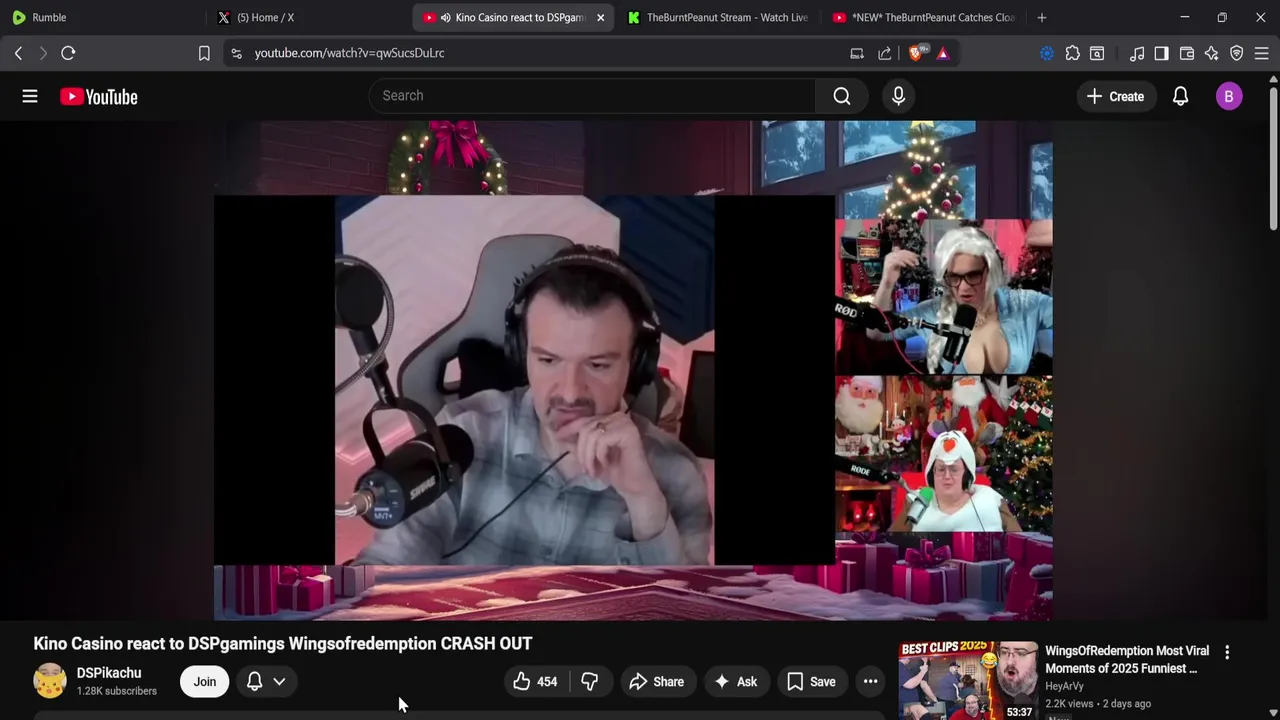
Task: Open Leo AI sparkle icon
Action: 1212,53
